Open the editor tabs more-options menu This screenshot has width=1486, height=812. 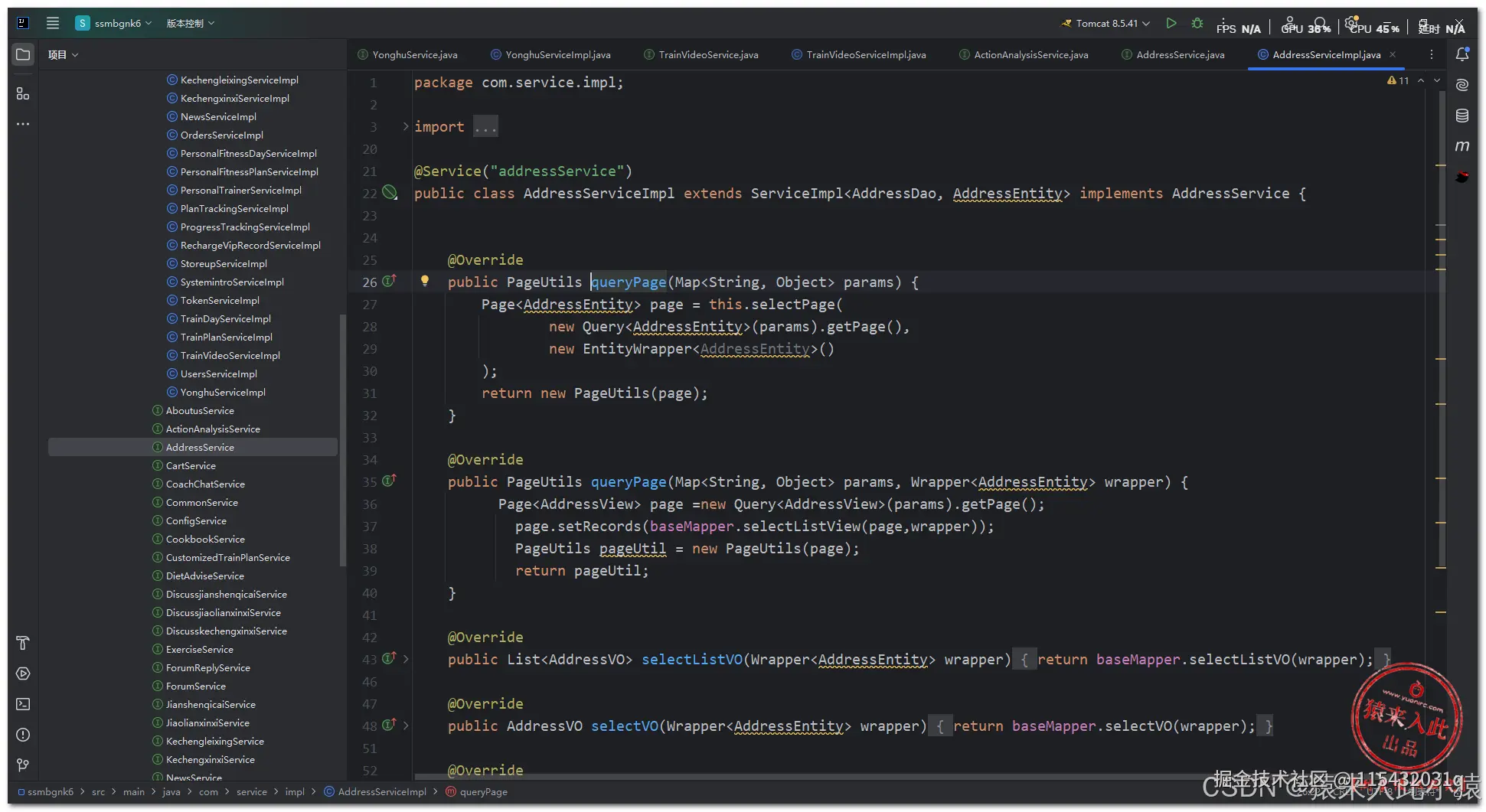tap(1431, 54)
